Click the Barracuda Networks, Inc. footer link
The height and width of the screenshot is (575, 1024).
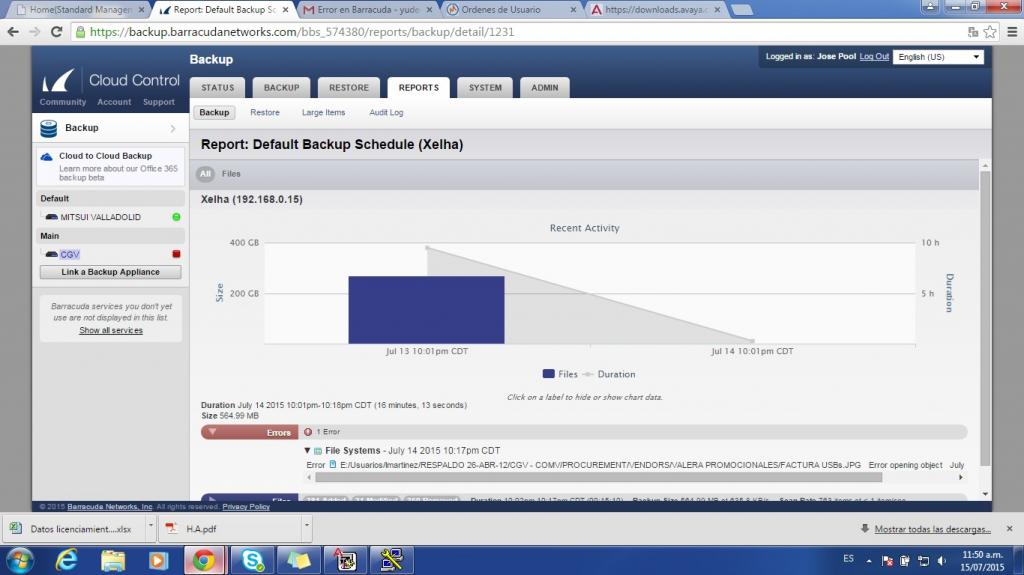click(x=110, y=506)
